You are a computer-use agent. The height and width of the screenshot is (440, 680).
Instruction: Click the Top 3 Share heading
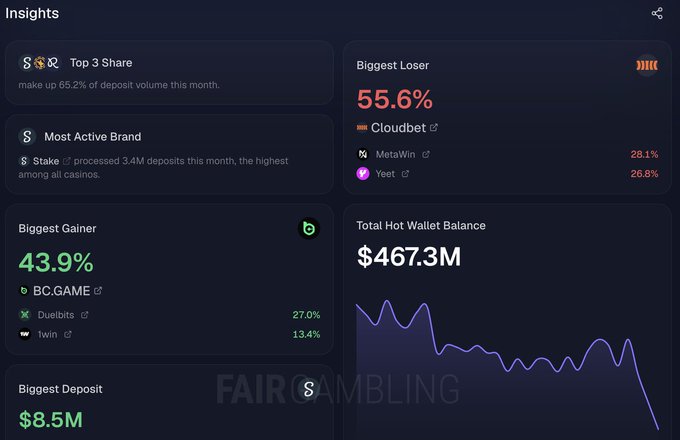point(101,63)
